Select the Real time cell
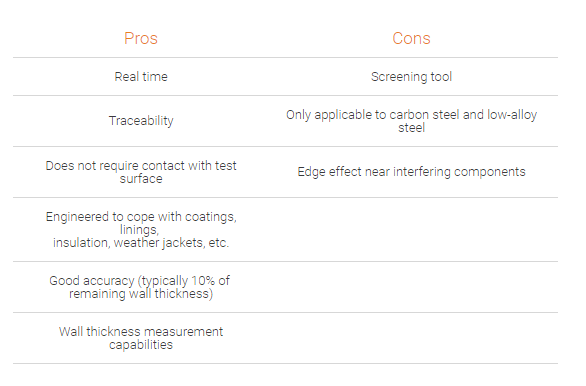586x386 pixels. tap(141, 77)
